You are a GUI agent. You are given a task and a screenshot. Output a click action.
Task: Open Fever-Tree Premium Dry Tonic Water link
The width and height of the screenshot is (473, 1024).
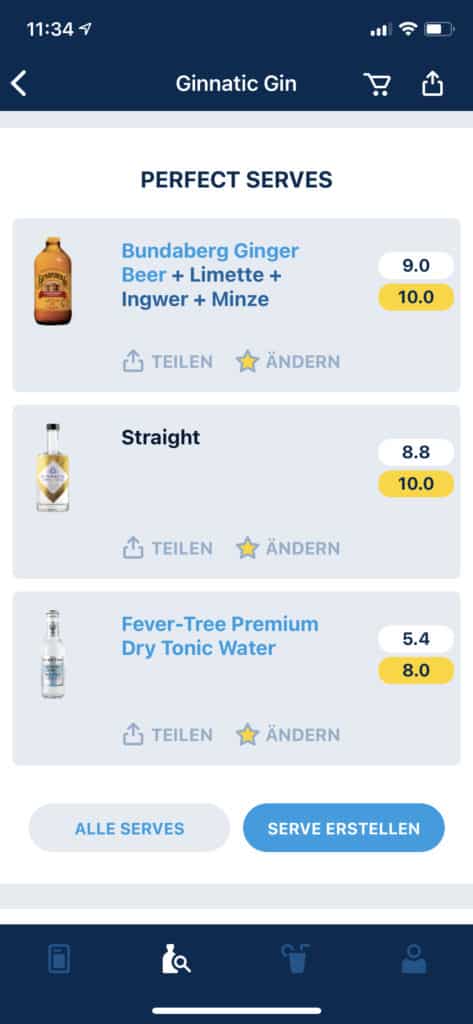[220, 636]
